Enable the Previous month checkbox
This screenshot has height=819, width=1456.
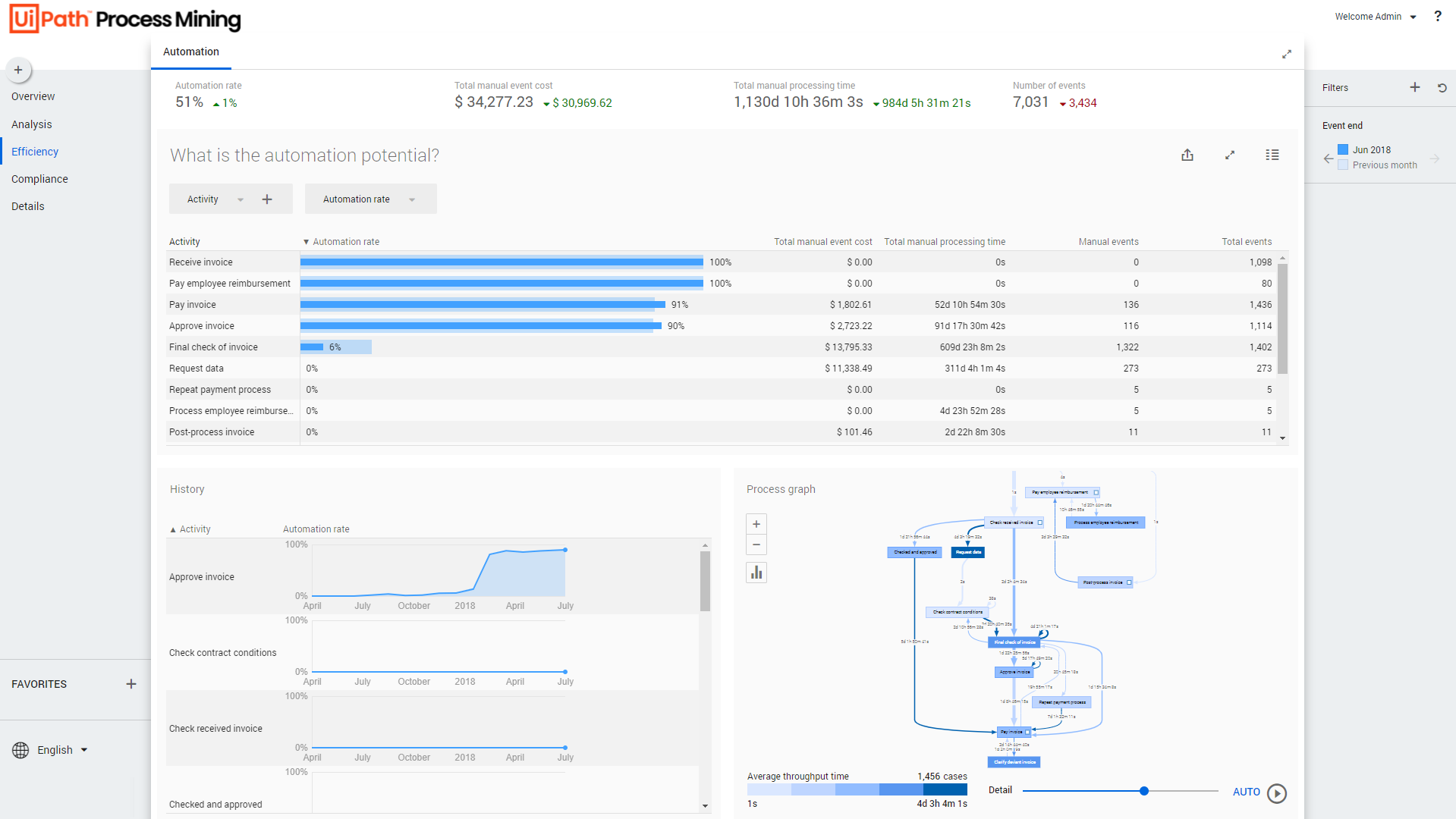(1343, 165)
